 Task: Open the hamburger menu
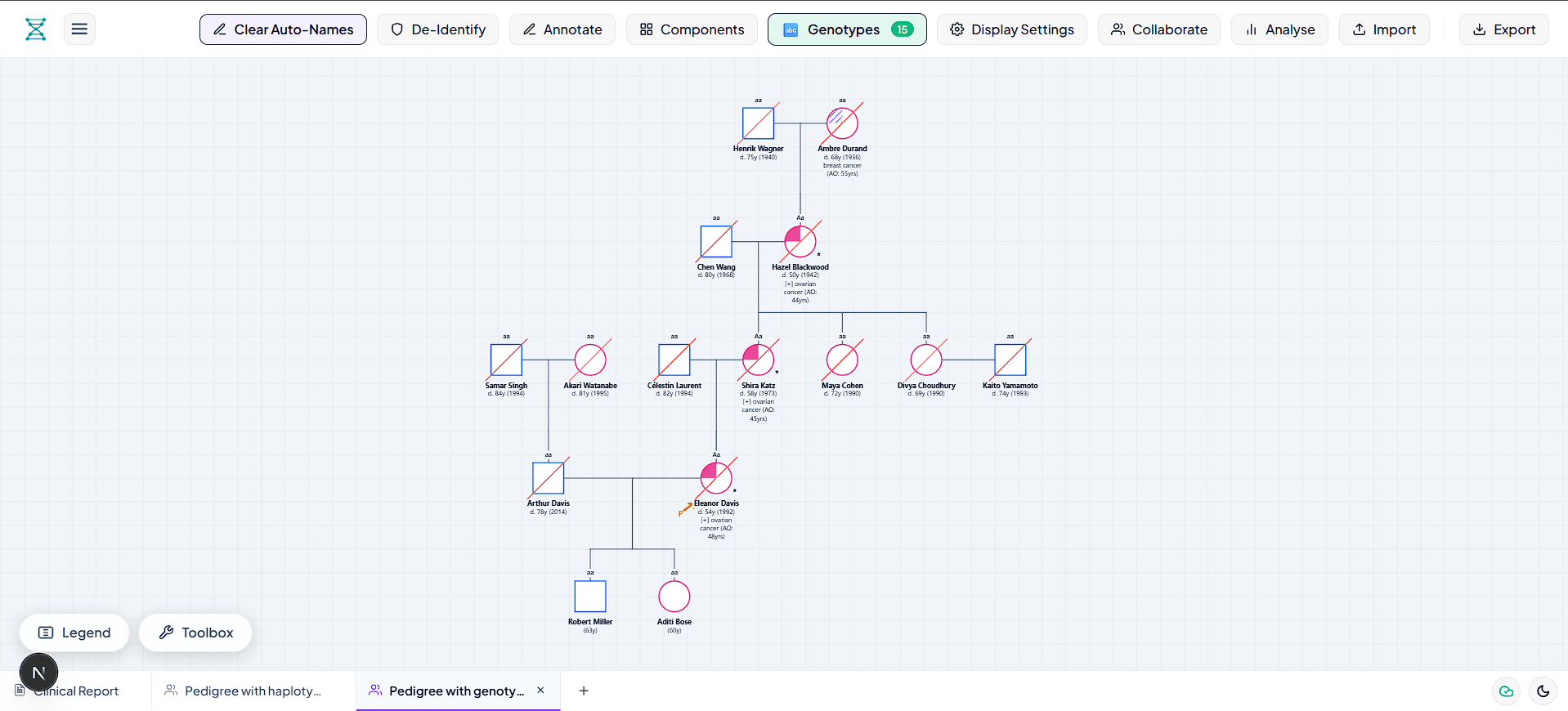[79, 29]
